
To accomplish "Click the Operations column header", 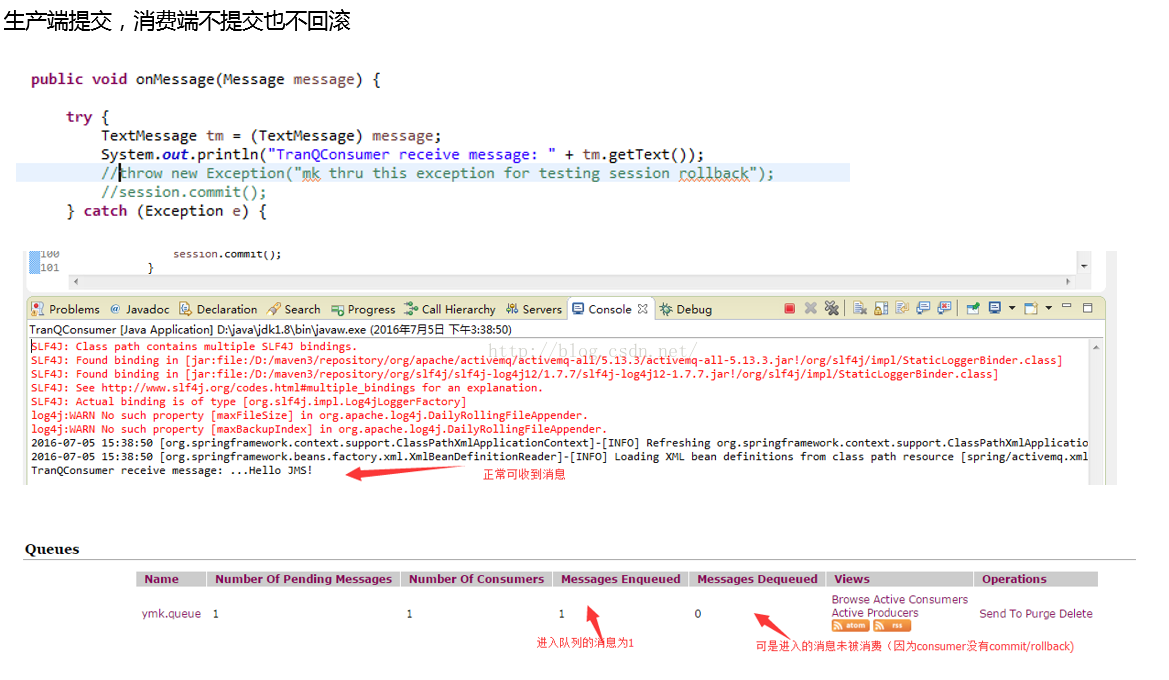I will click(1036, 579).
